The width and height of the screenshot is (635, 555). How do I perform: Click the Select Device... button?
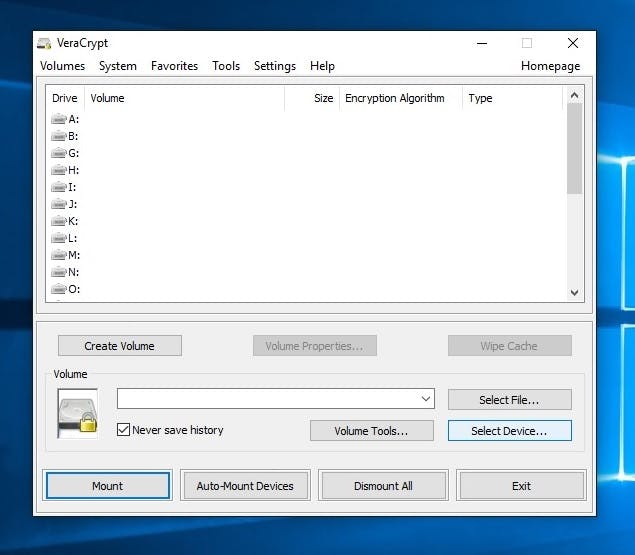509,431
